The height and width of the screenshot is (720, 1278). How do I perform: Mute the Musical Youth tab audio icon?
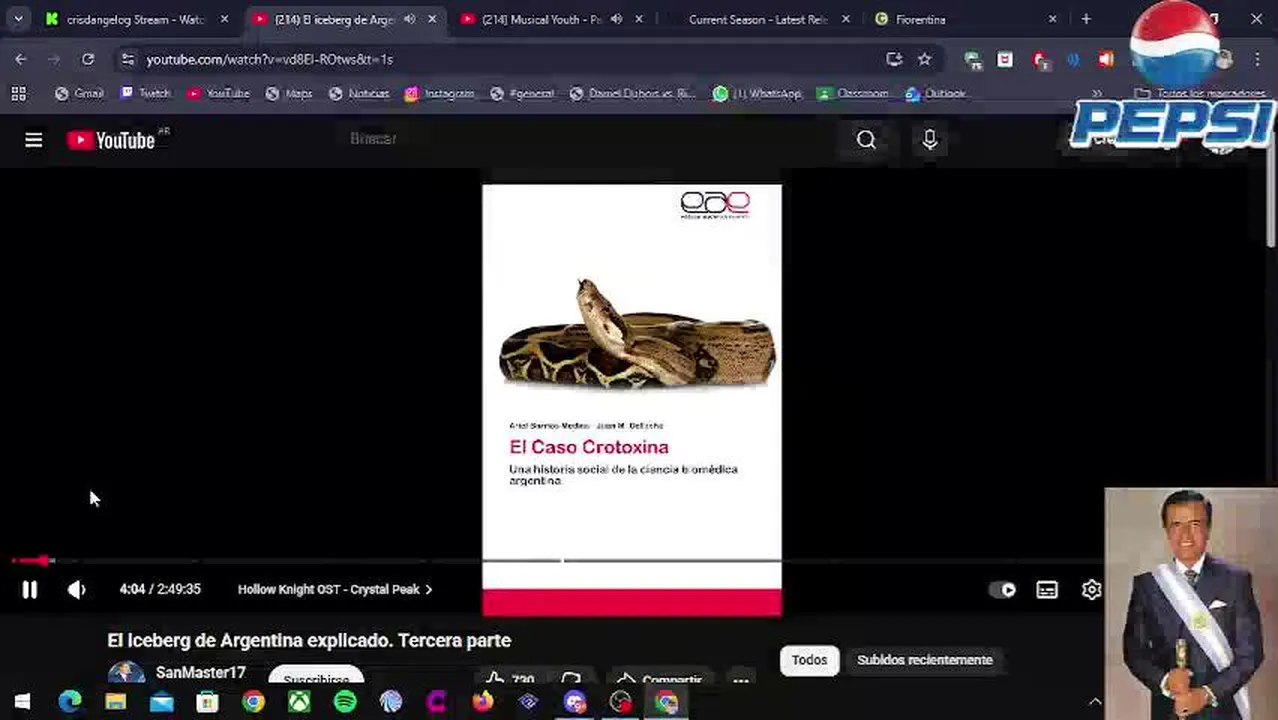pyautogui.click(x=617, y=19)
